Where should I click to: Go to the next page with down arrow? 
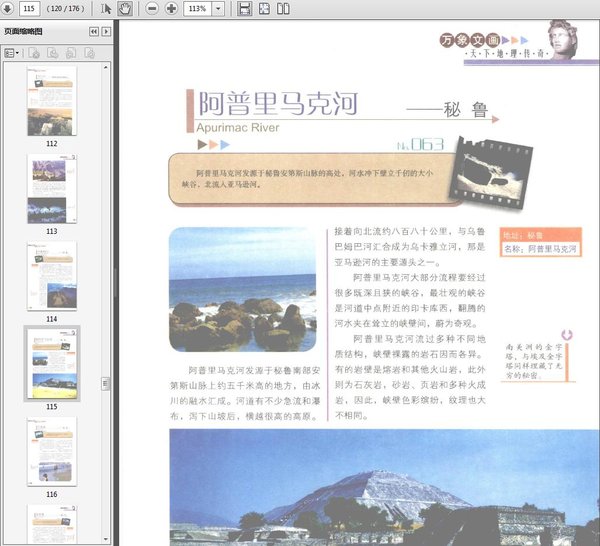pyautogui.click(x=7, y=8)
